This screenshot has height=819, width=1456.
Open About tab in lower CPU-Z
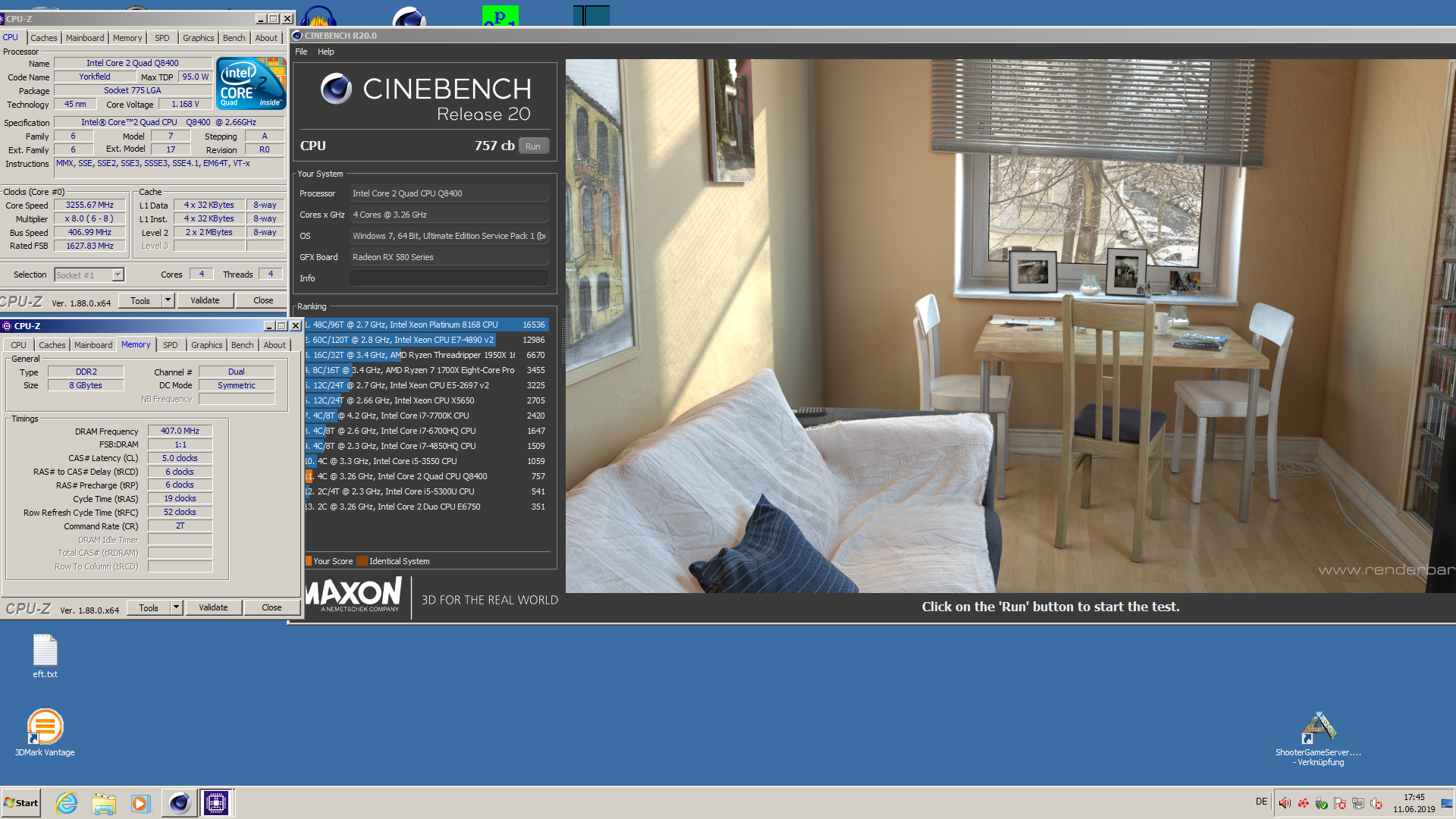tap(275, 345)
